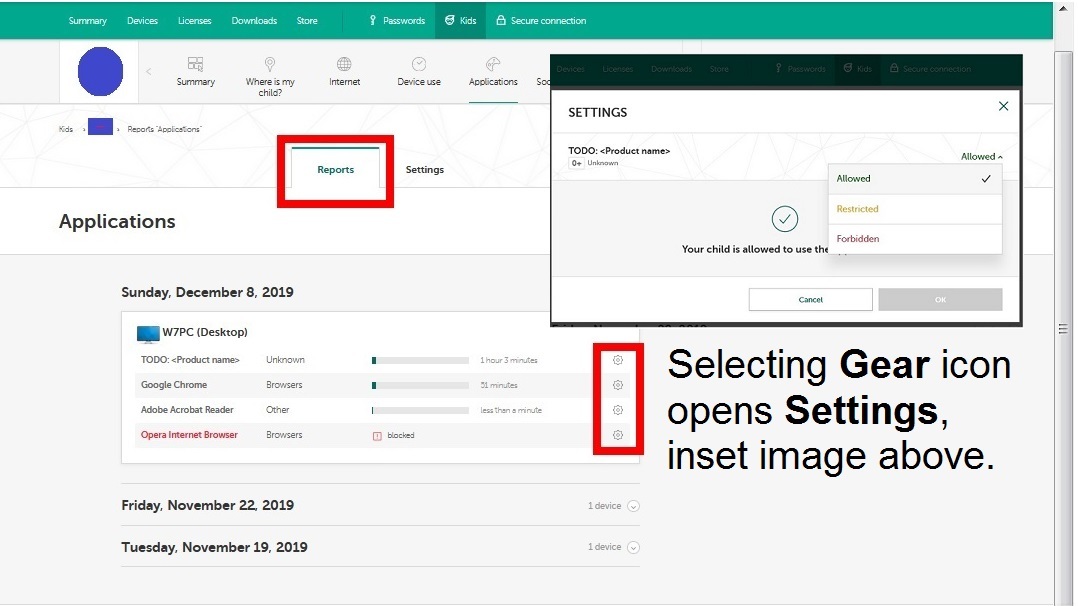The width and height of the screenshot is (1078, 606).
Task: Open gear settings for Opera Internet Browser row
Action: tap(617, 435)
